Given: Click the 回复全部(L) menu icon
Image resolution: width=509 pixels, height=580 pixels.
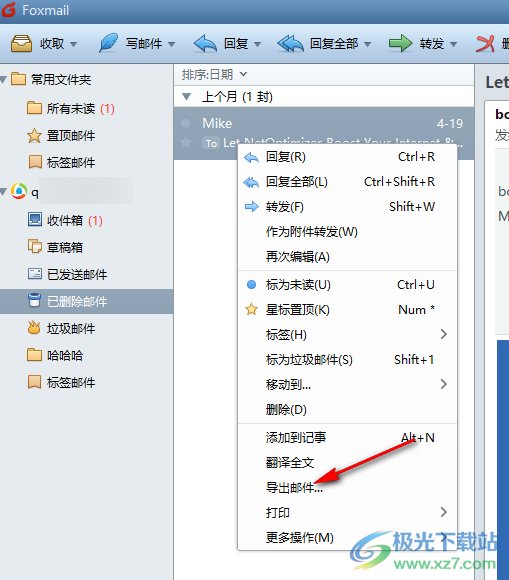Looking at the screenshot, I should (251, 182).
